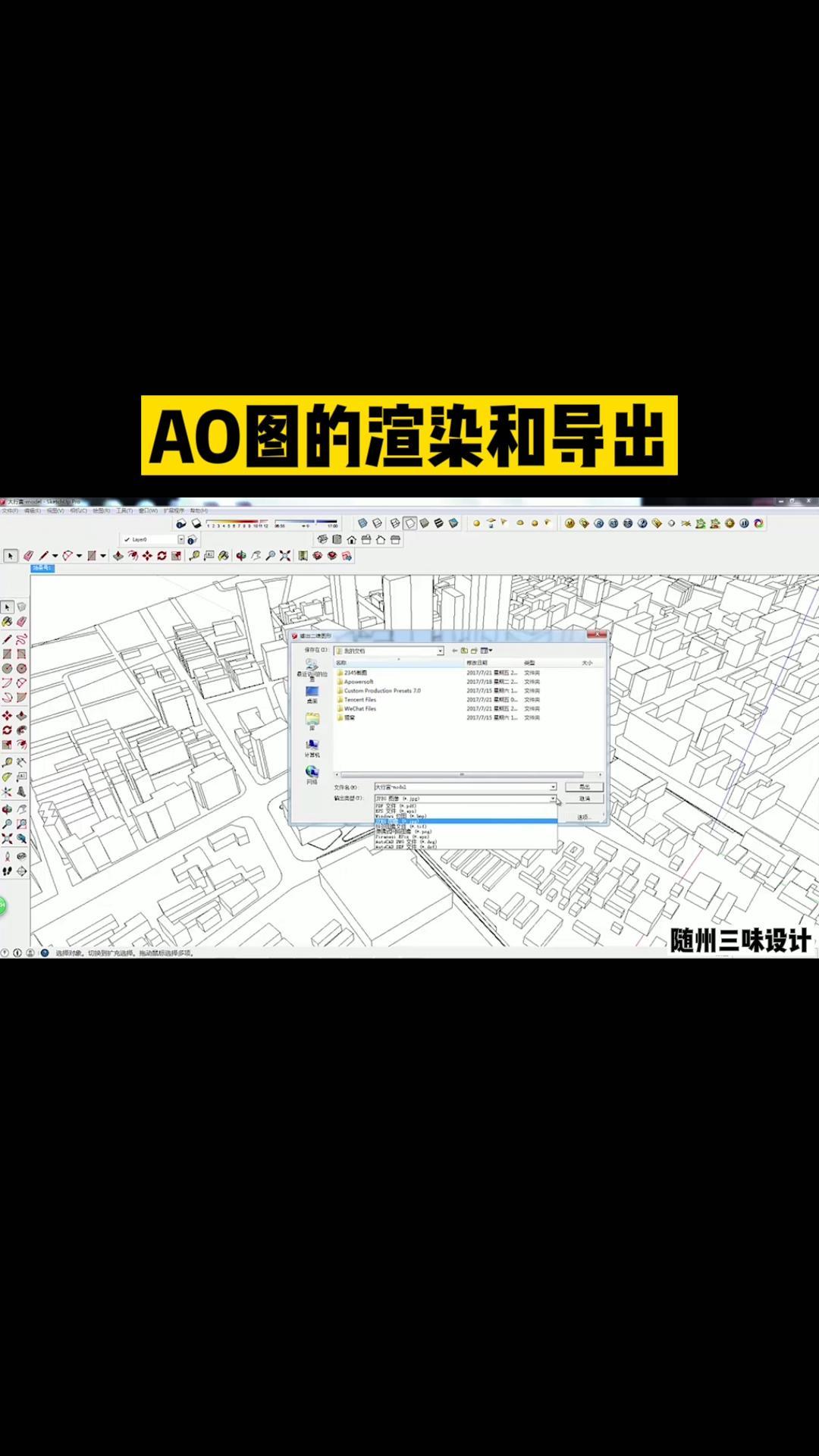The width and height of the screenshot is (819, 1456).
Task: Expand the Layer0 layer dropdown
Action: [x=180, y=540]
